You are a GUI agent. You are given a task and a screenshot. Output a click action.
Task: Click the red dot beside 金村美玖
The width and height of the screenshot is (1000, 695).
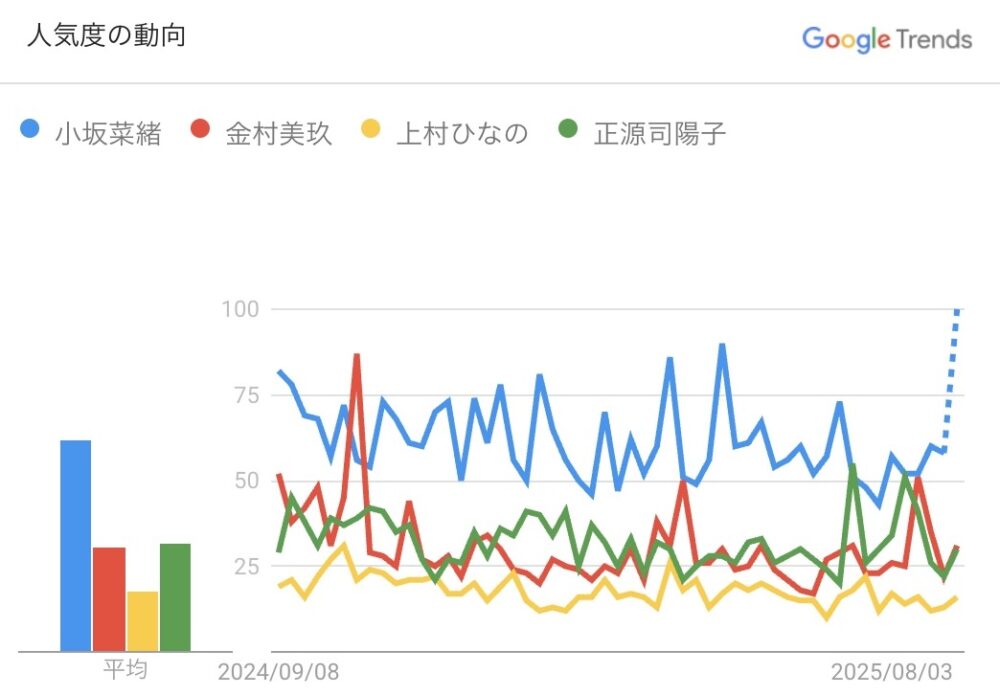pyautogui.click(x=201, y=131)
